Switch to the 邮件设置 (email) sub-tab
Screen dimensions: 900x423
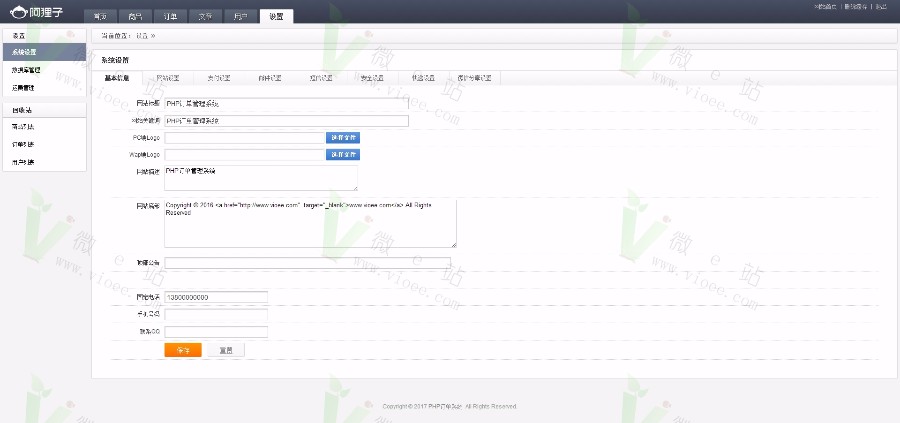270,78
